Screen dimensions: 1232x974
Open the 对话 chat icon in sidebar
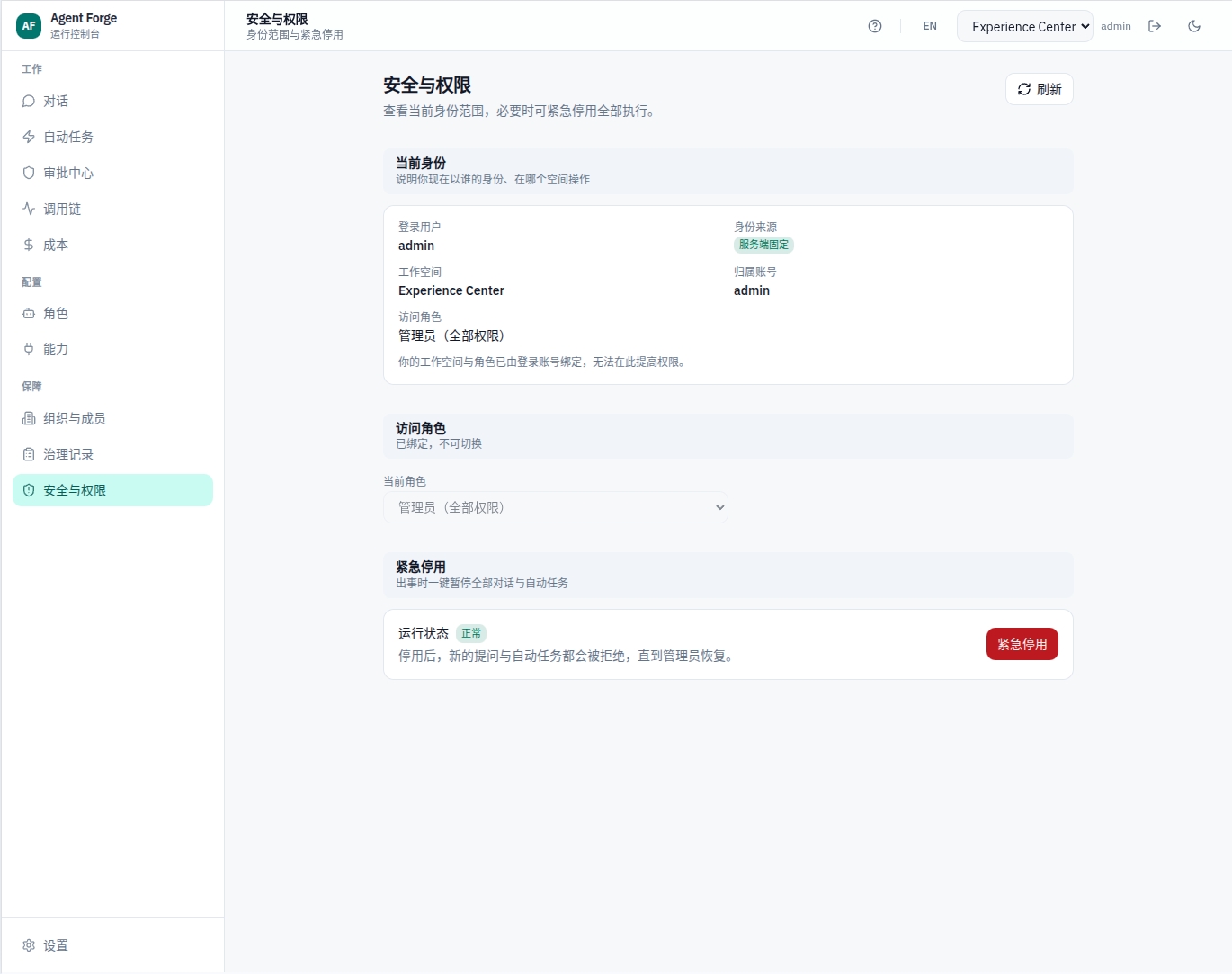point(29,102)
